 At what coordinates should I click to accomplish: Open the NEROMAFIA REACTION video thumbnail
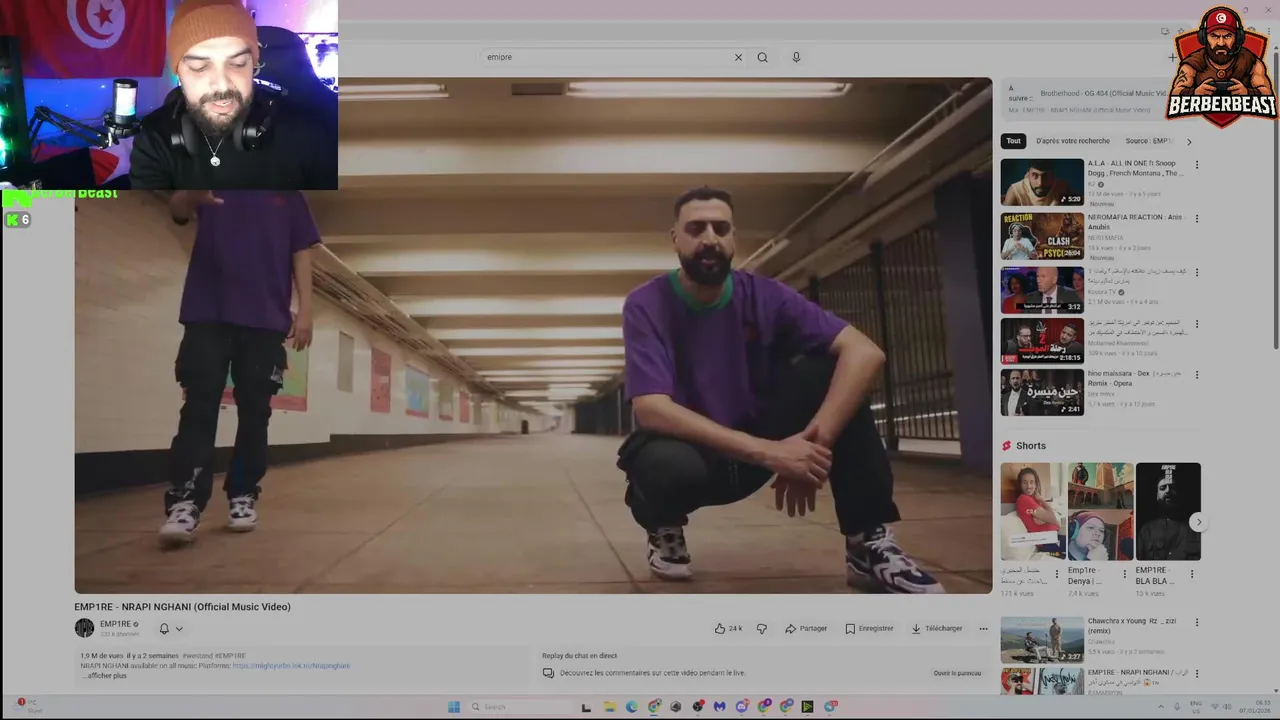click(x=1042, y=236)
